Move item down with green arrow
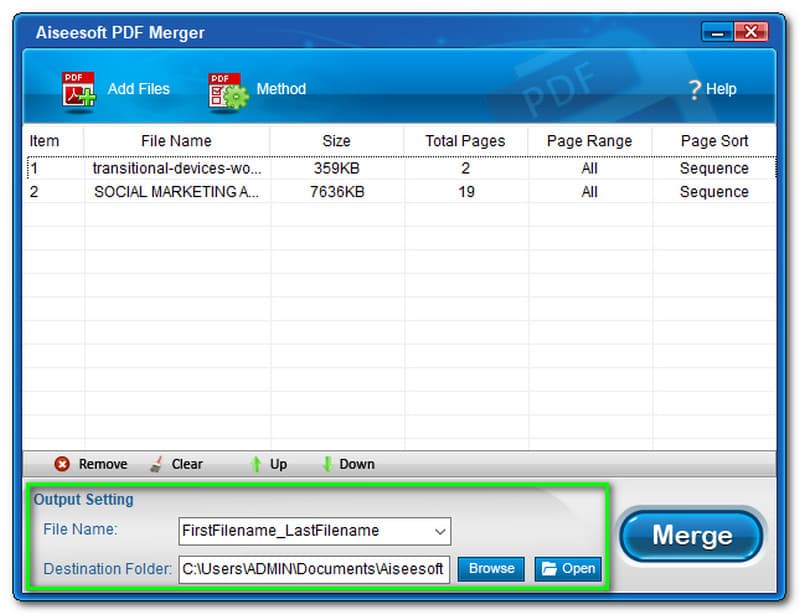This screenshot has width=800, height=615. point(327,464)
